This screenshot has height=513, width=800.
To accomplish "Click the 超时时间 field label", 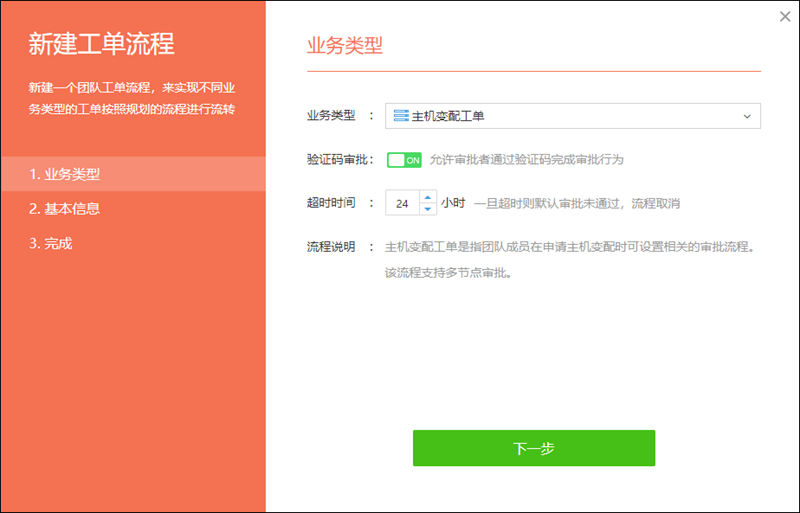I will (331, 203).
